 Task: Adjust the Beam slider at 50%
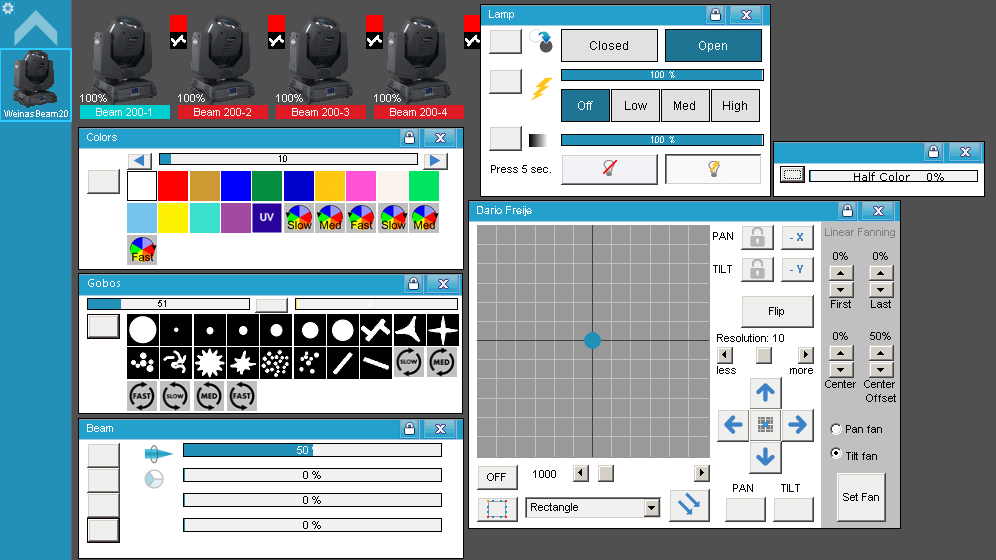coord(312,450)
